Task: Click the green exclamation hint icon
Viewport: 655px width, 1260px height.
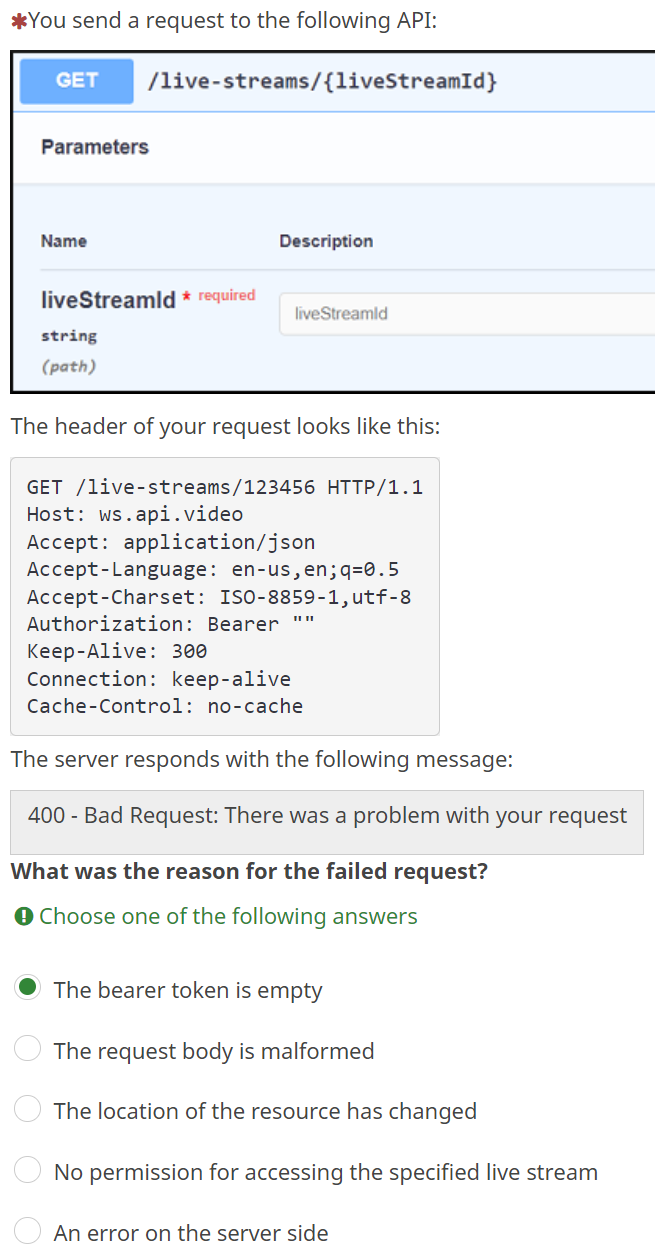Action: 24,916
